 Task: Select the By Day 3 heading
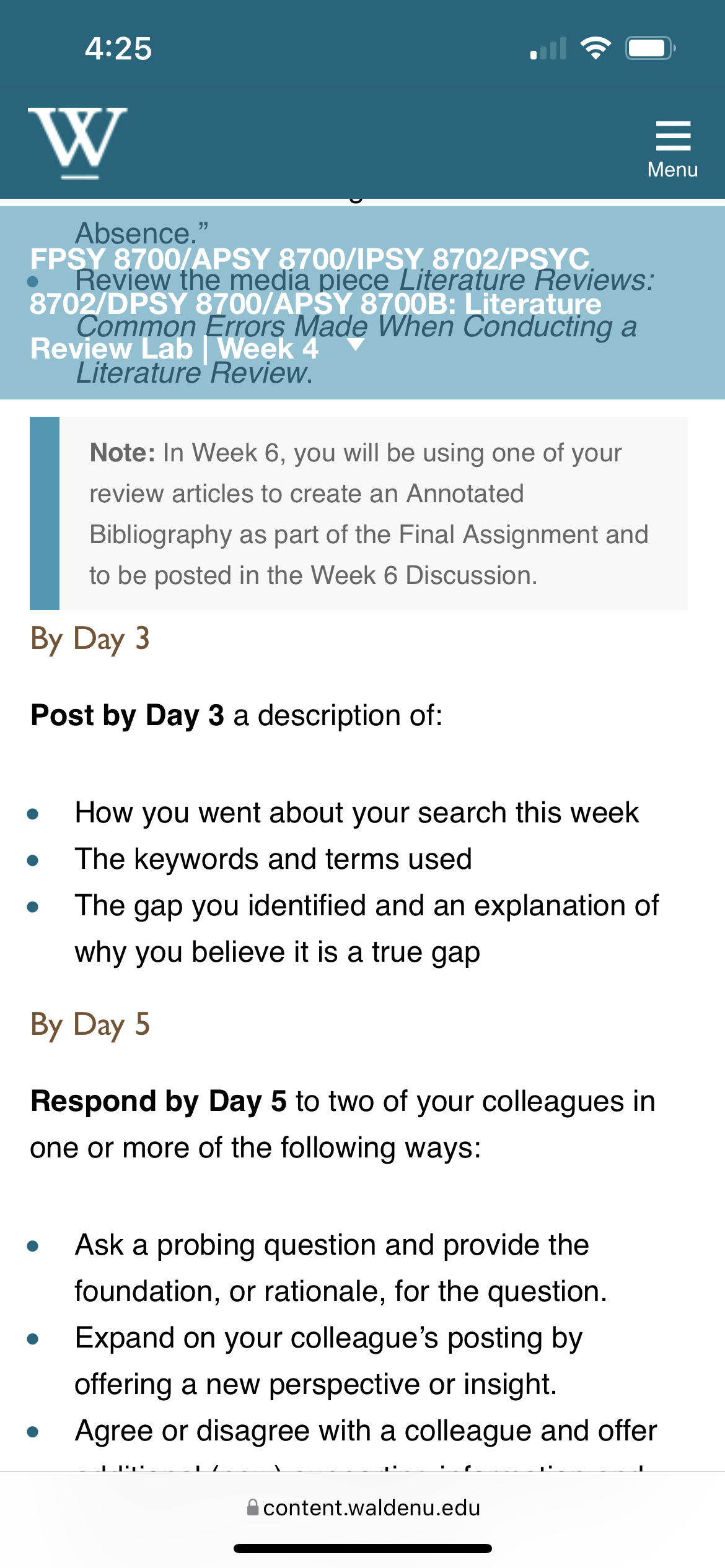[90, 639]
